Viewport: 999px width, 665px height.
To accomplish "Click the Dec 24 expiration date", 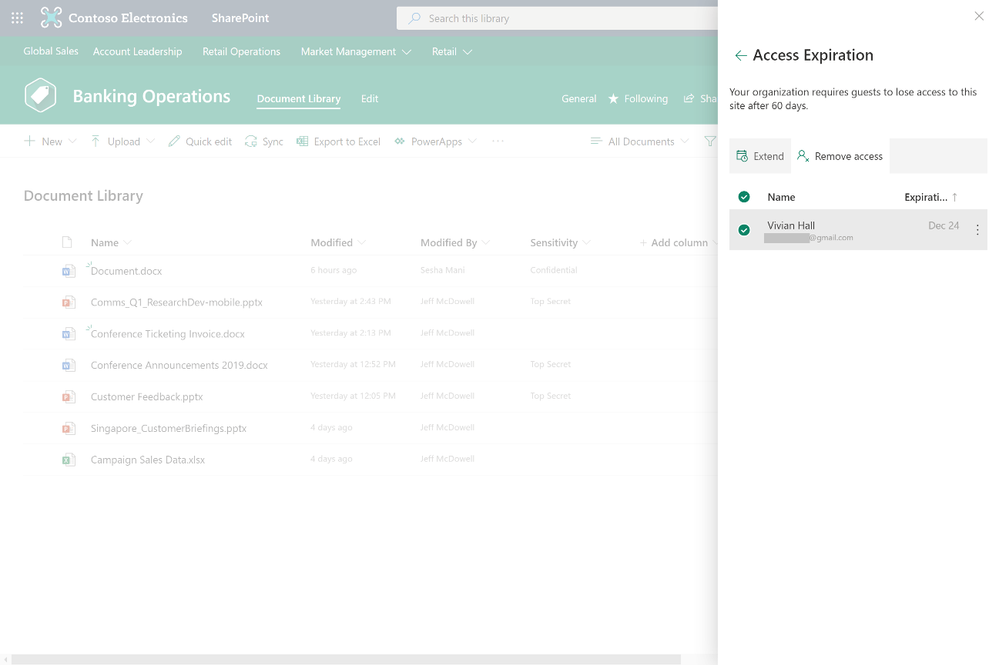I will tap(944, 225).
